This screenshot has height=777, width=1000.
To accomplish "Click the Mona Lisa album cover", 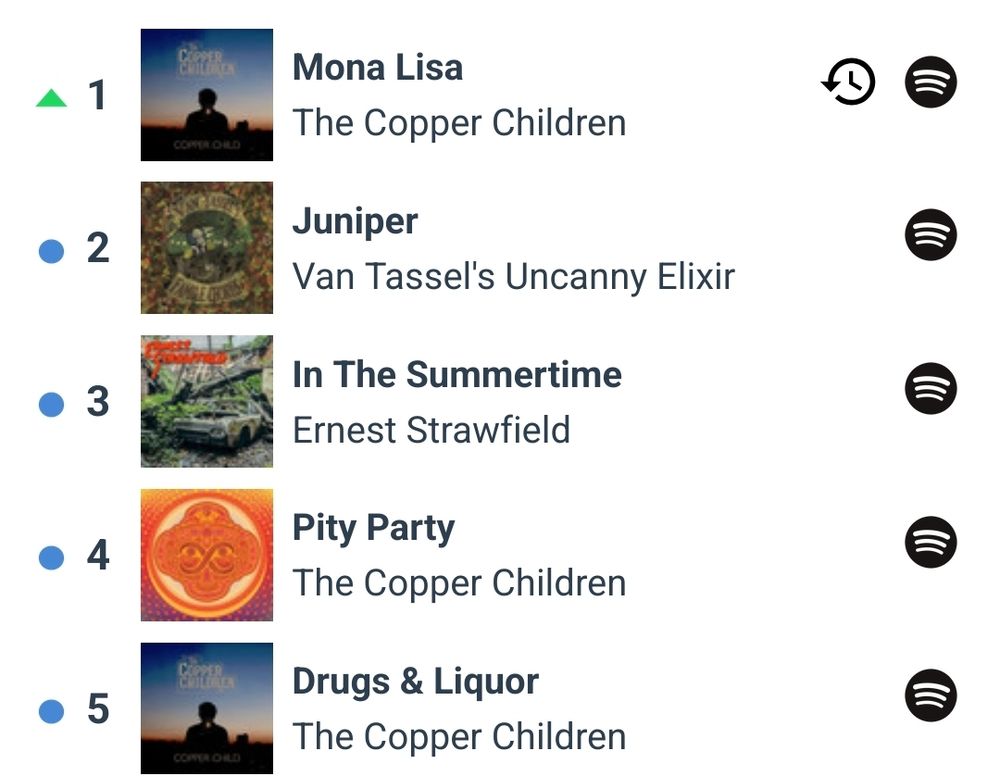I will point(207,95).
